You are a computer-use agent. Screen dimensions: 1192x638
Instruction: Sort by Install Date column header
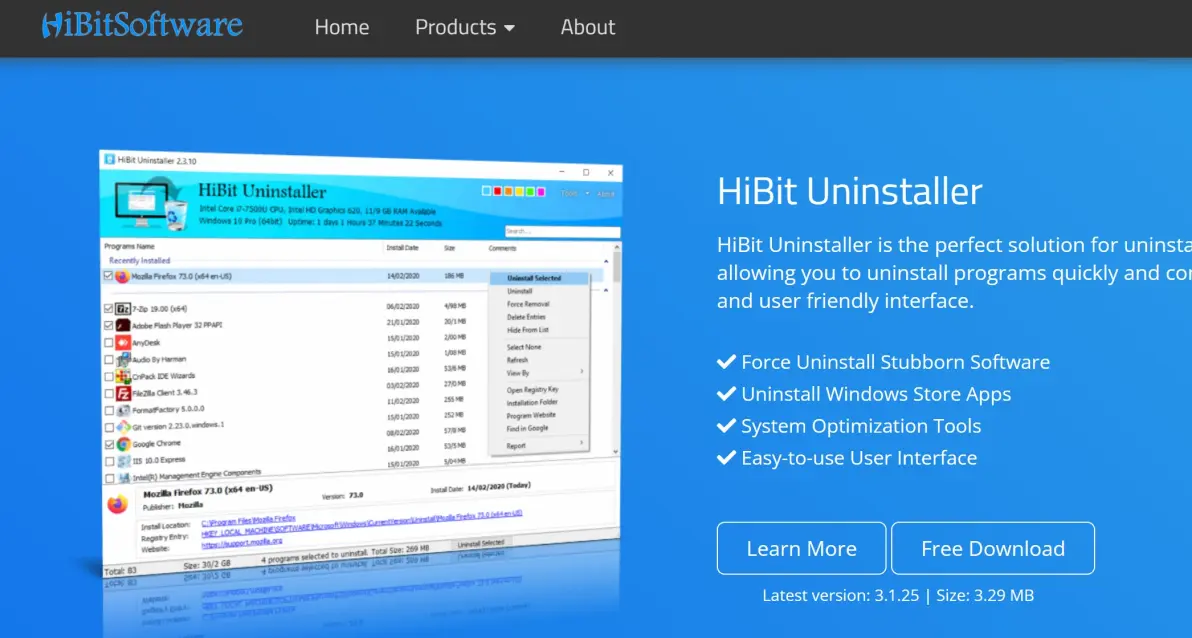click(x=401, y=247)
